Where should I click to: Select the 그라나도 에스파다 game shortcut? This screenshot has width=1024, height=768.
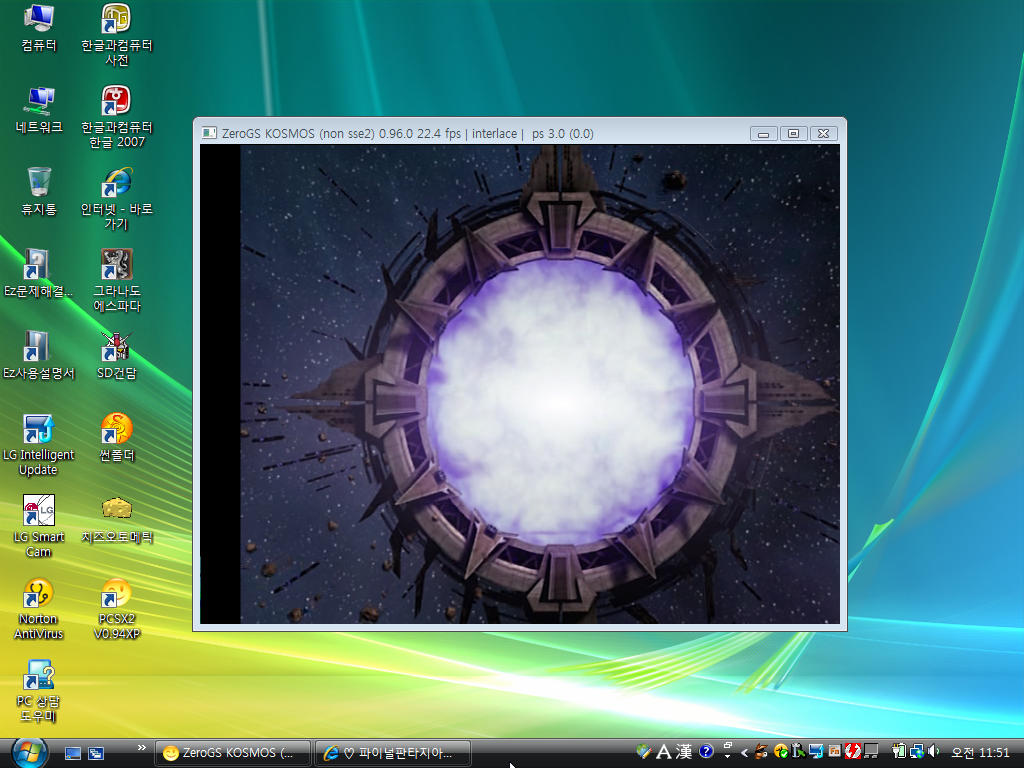pyautogui.click(x=116, y=281)
